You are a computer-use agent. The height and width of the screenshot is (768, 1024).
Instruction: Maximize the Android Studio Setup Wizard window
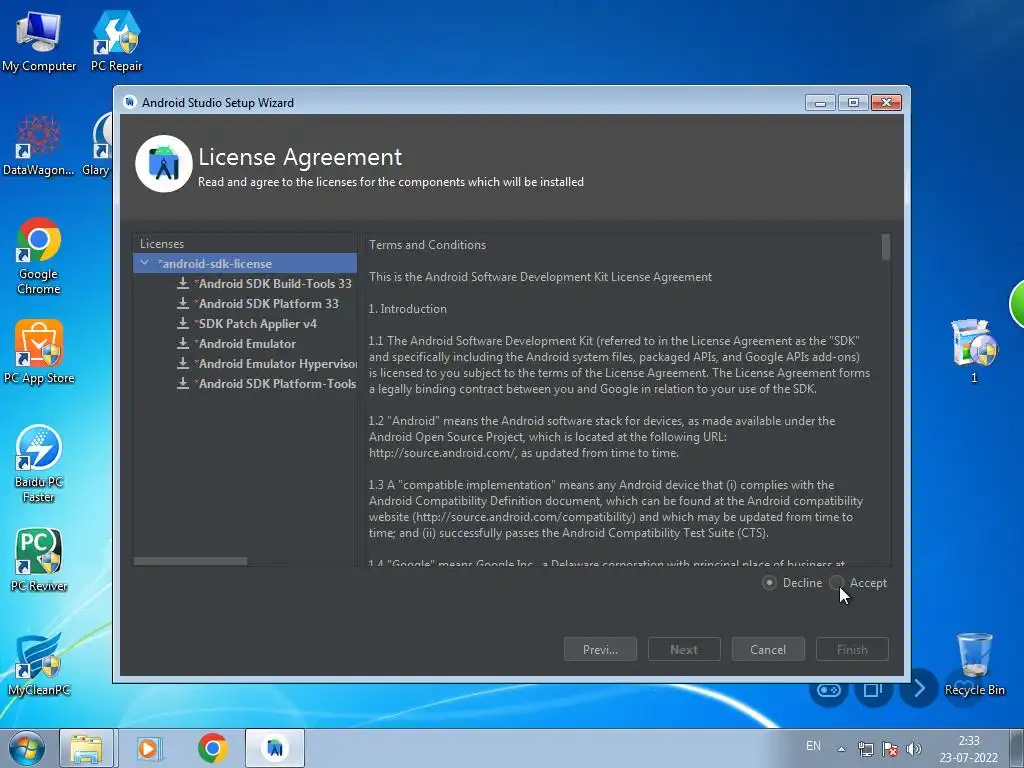853,103
